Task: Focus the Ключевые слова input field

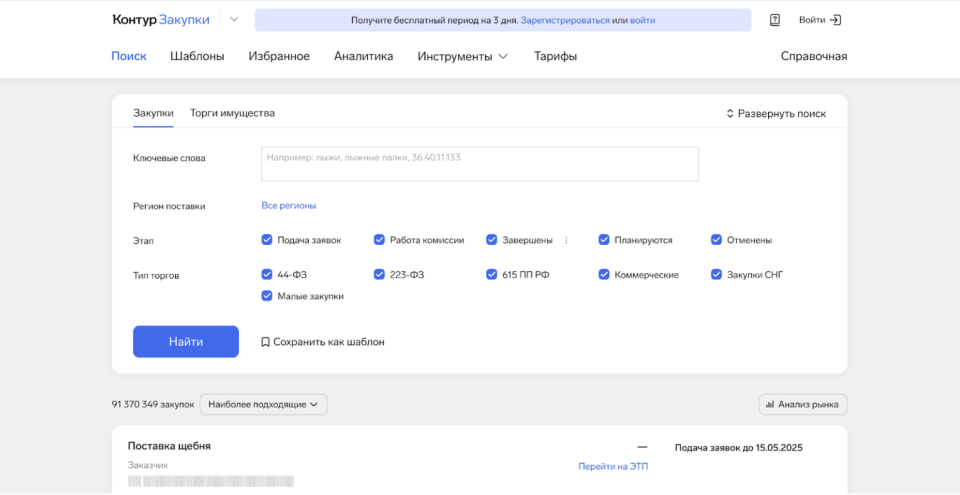Action: pos(480,164)
